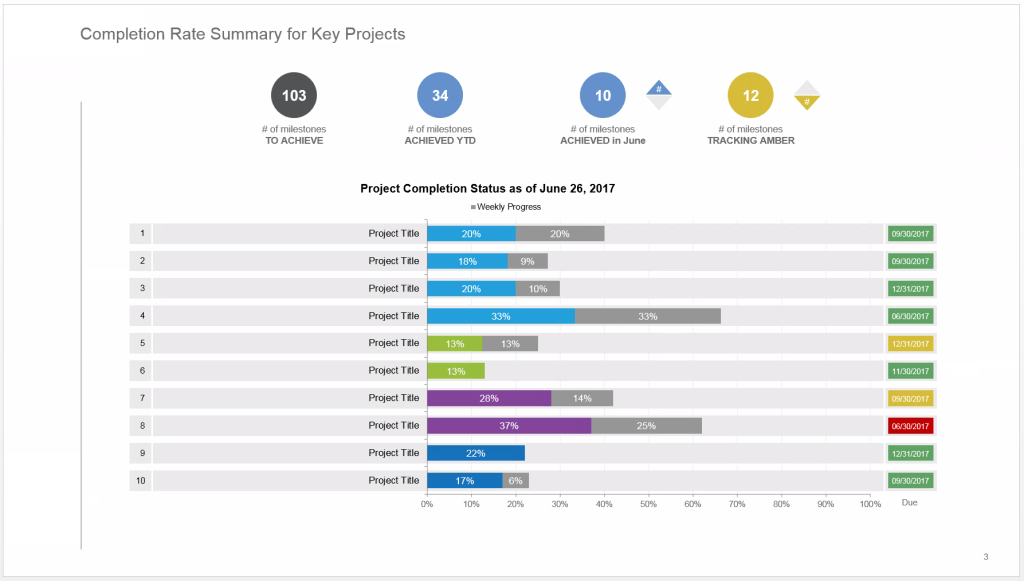The width and height of the screenshot is (1024, 581).
Task: Click the blue 34 achieved YTD circle
Action: click(440, 96)
